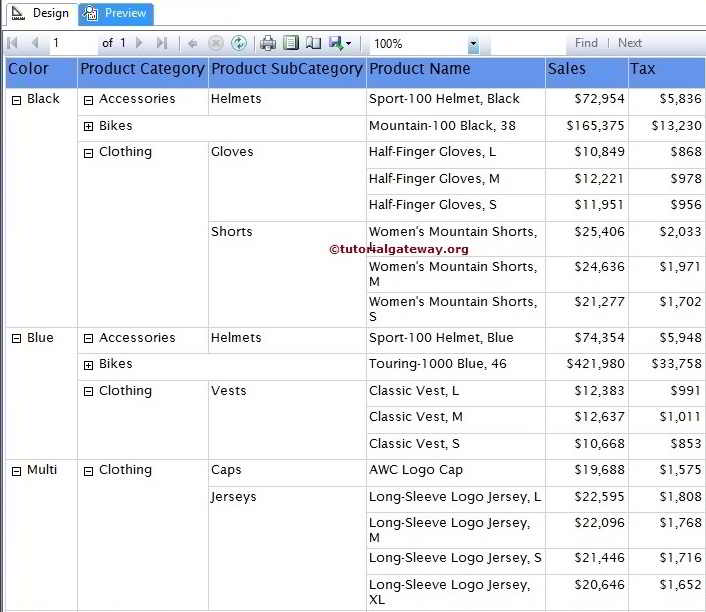Open the export format dropdown

[x=340, y=43]
